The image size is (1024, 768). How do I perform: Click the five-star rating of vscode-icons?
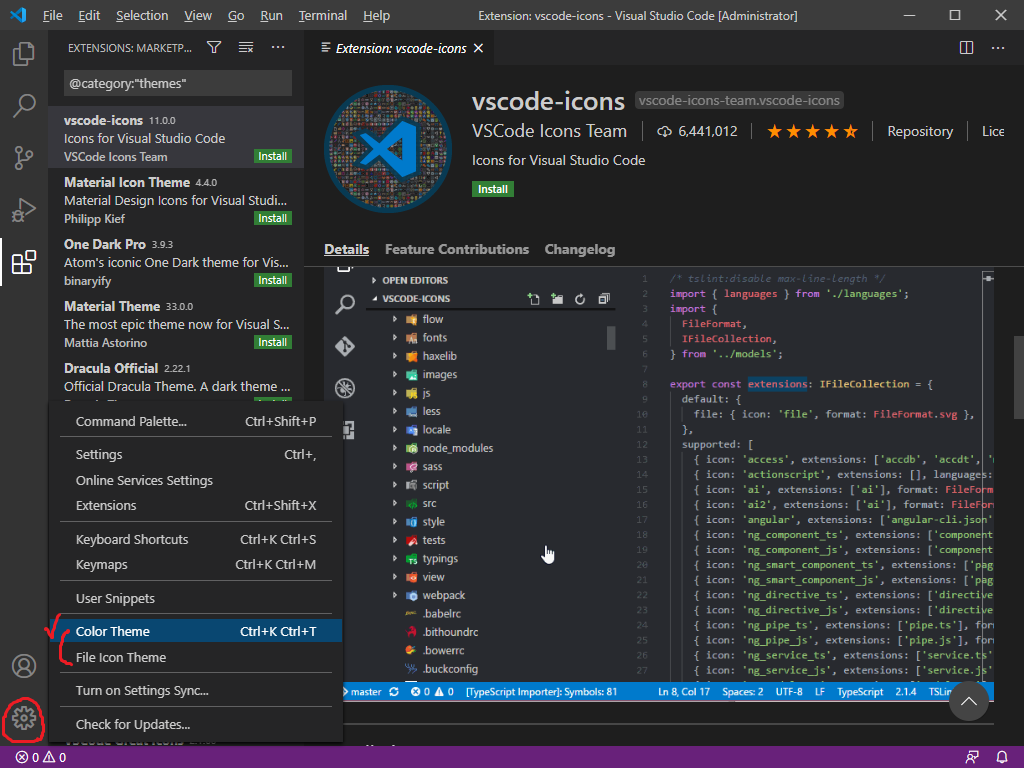point(812,131)
